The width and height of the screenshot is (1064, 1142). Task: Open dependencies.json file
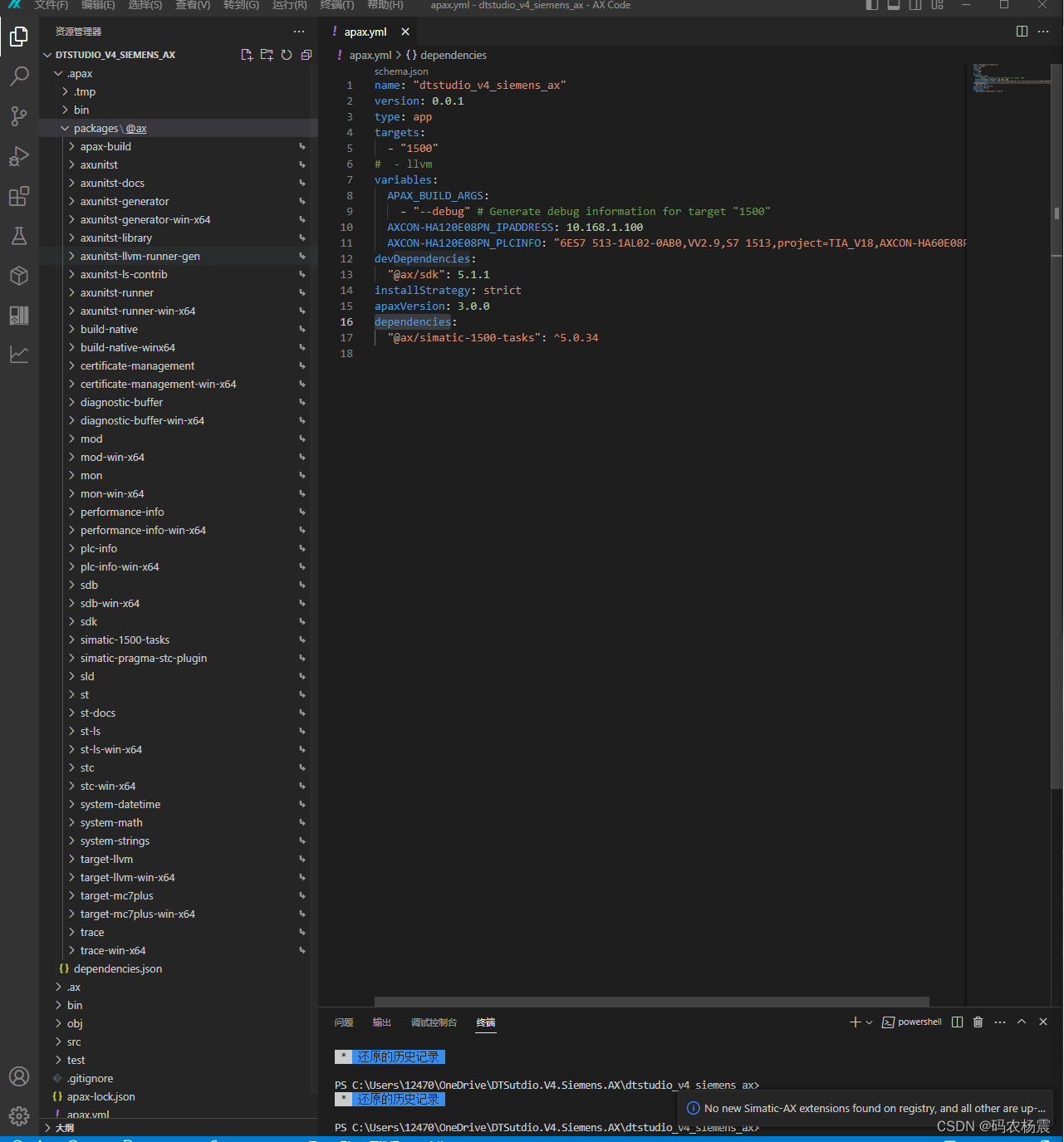(x=179, y=968)
